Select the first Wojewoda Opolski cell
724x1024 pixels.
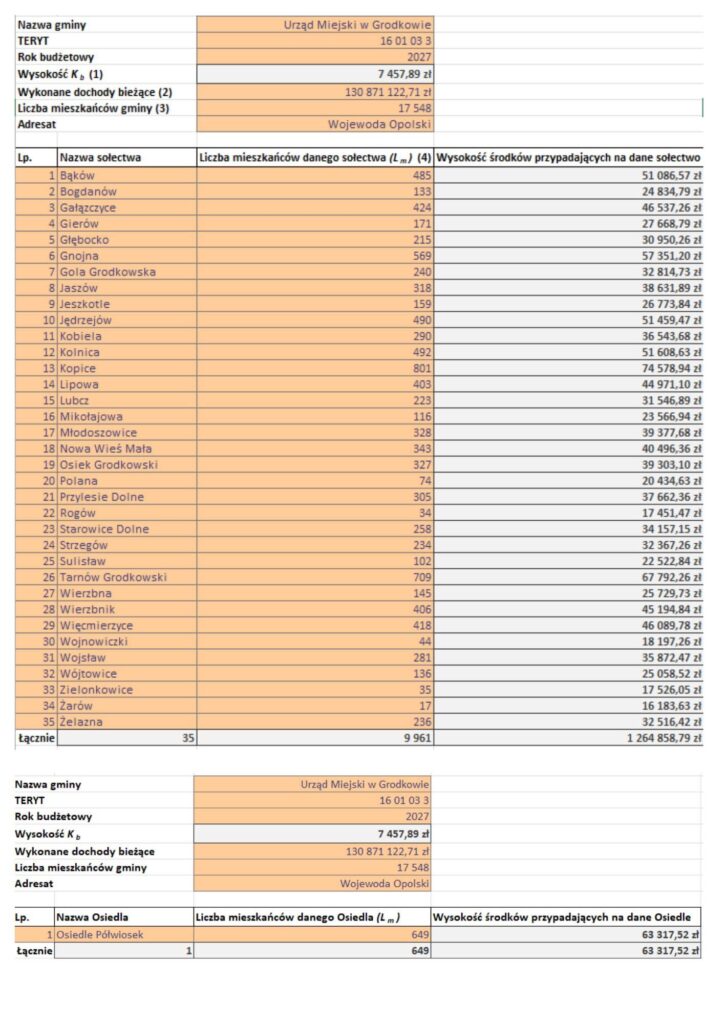click(315, 124)
